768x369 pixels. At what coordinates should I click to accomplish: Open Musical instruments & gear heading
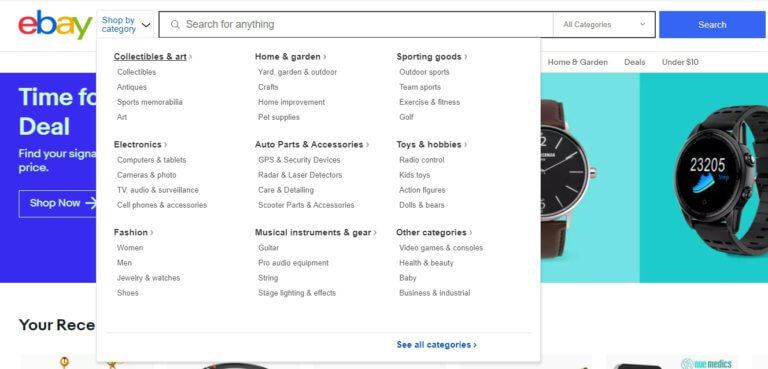tap(315, 232)
